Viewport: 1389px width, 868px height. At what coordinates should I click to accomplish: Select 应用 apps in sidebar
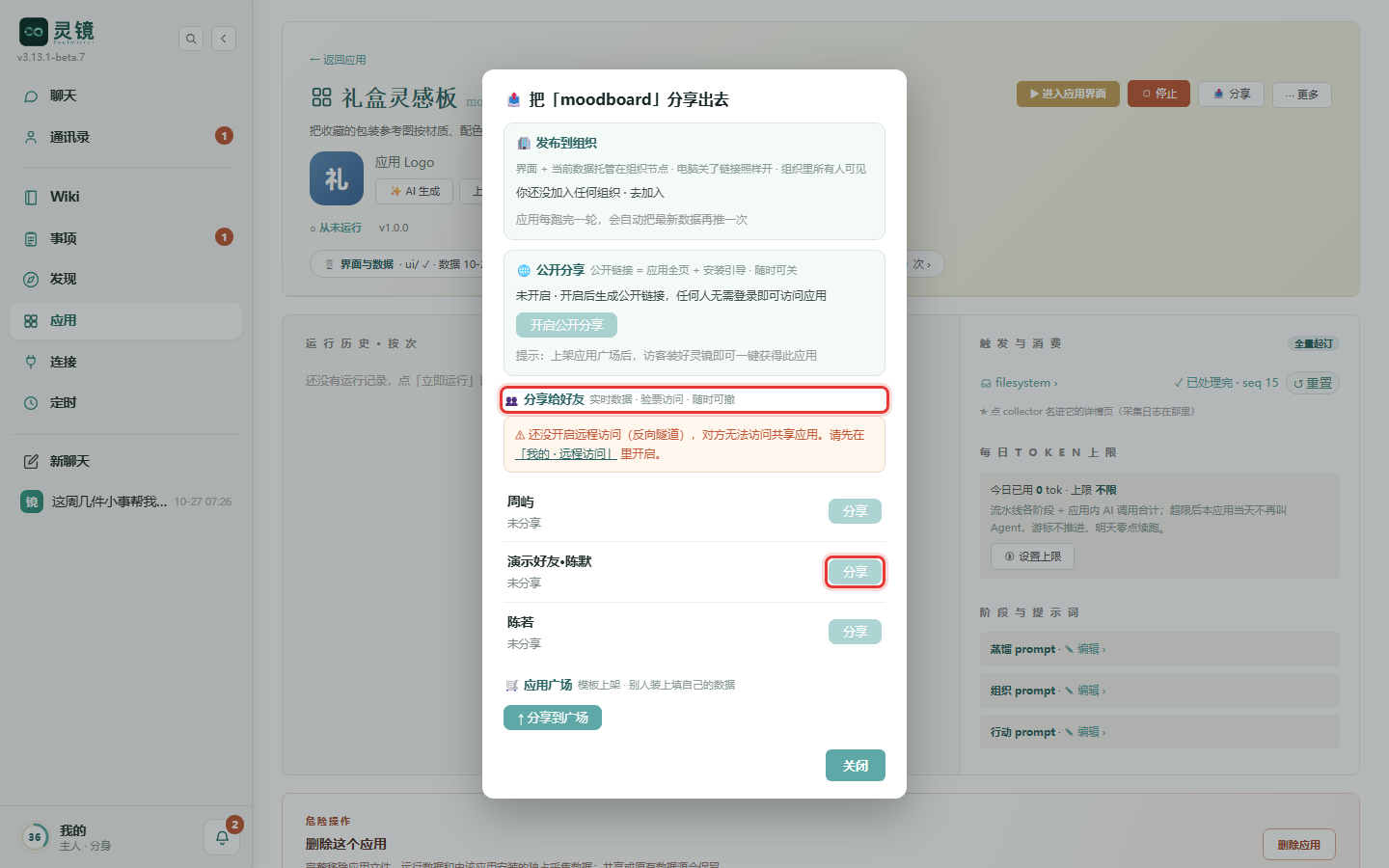(125, 321)
